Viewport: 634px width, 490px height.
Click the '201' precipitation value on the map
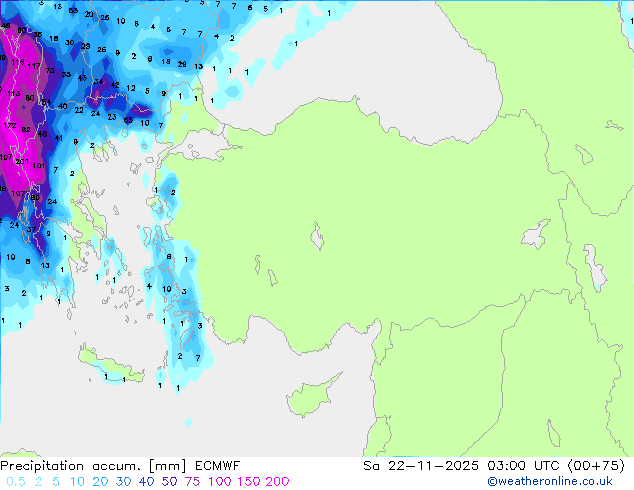[22, 162]
